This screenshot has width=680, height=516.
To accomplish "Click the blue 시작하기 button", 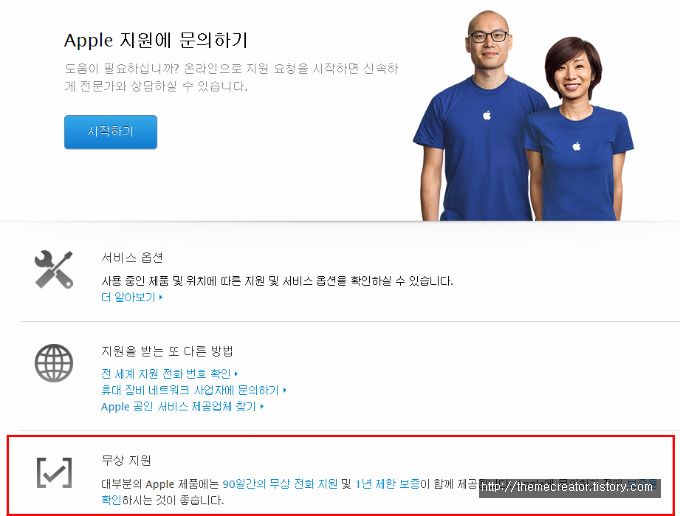I will coord(111,132).
